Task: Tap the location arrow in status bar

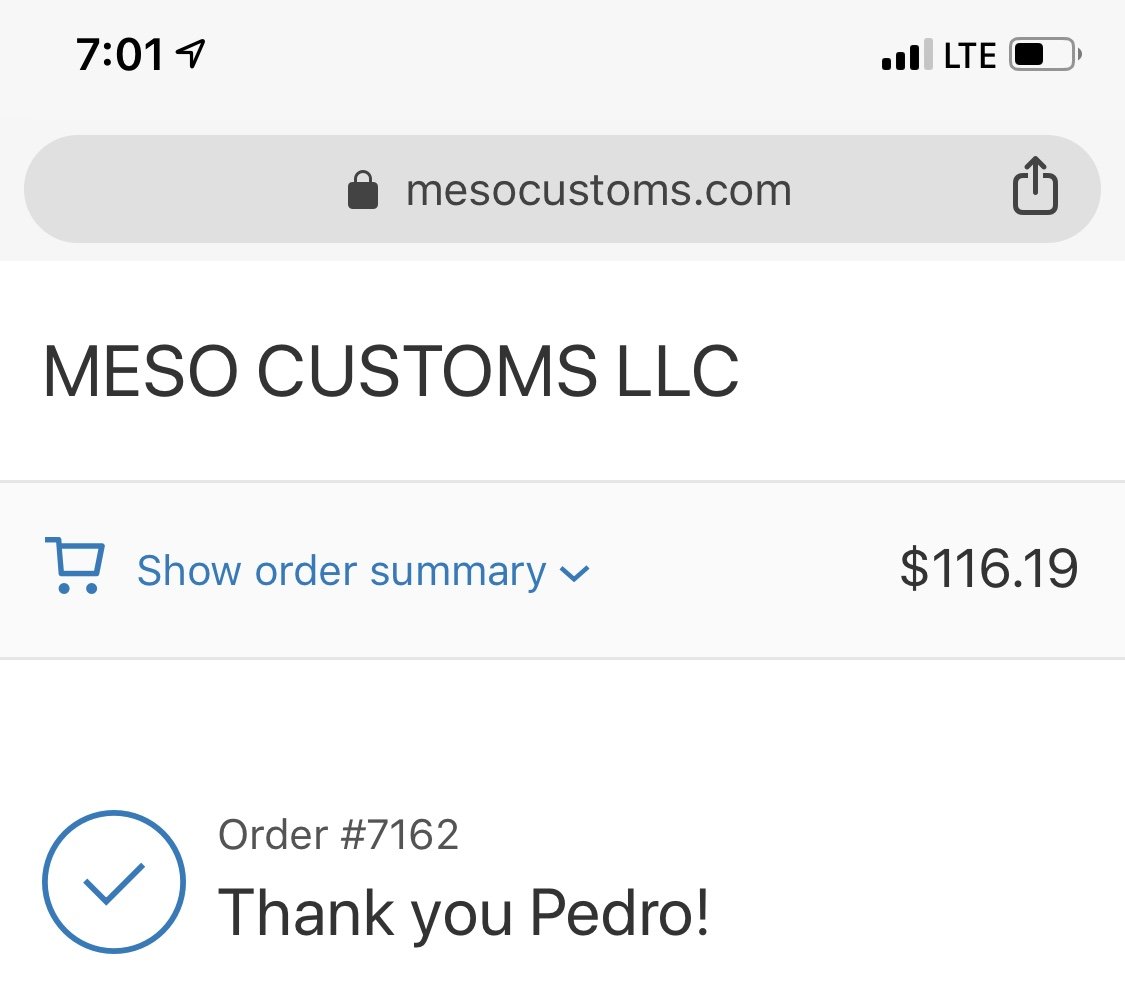Action: point(191,54)
